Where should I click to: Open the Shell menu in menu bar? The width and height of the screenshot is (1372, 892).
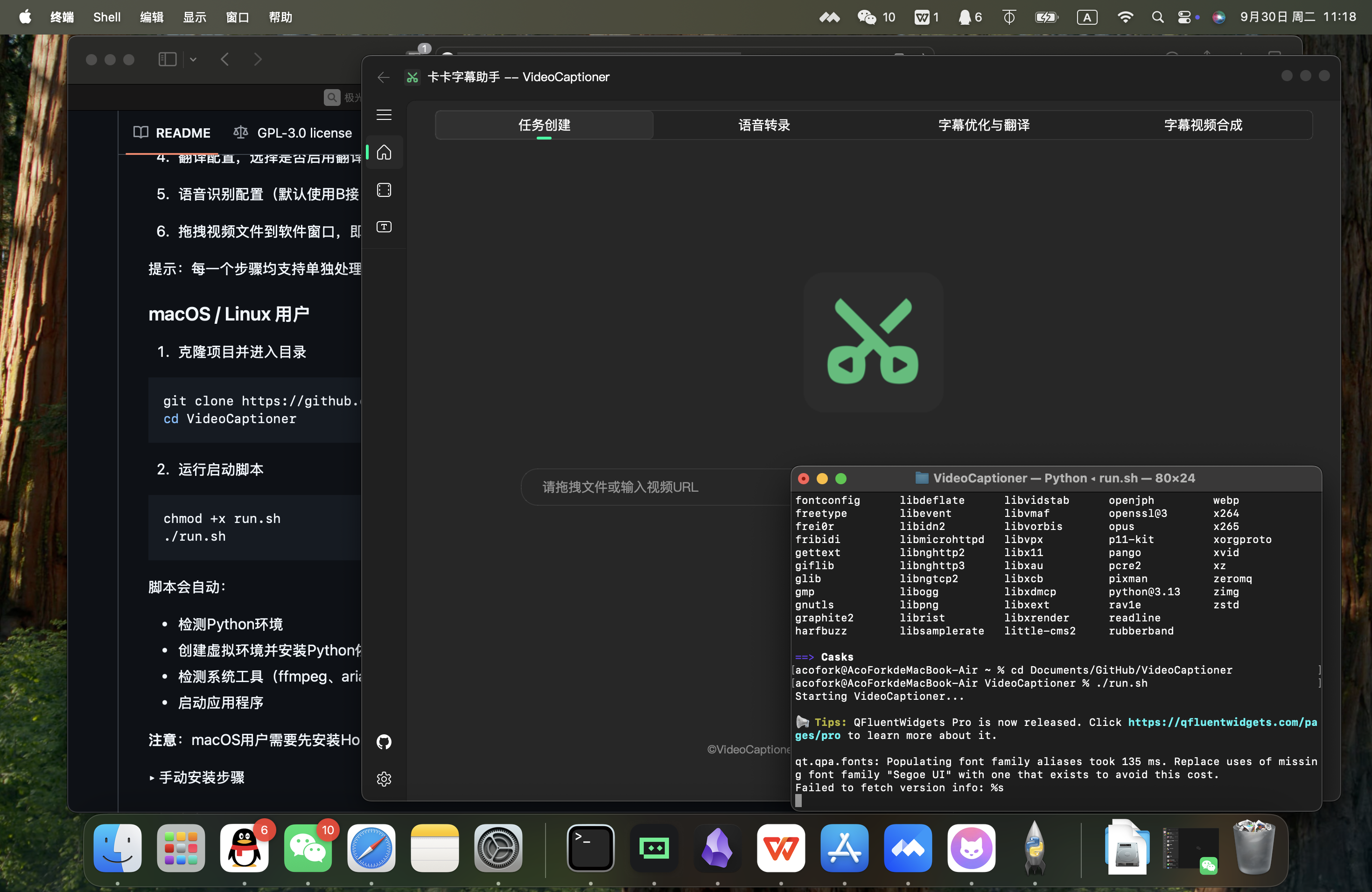click(107, 17)
